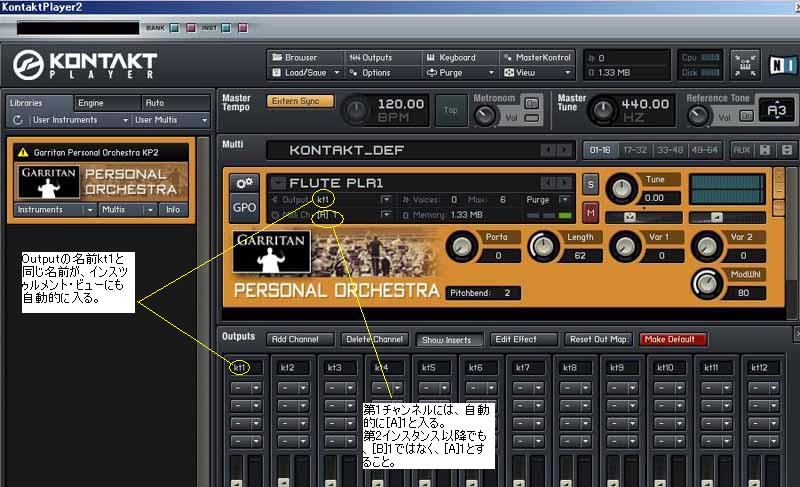This screenshot has width=800, height=487.
Task: Click the Edit Effect button
Action: [523, 339]
